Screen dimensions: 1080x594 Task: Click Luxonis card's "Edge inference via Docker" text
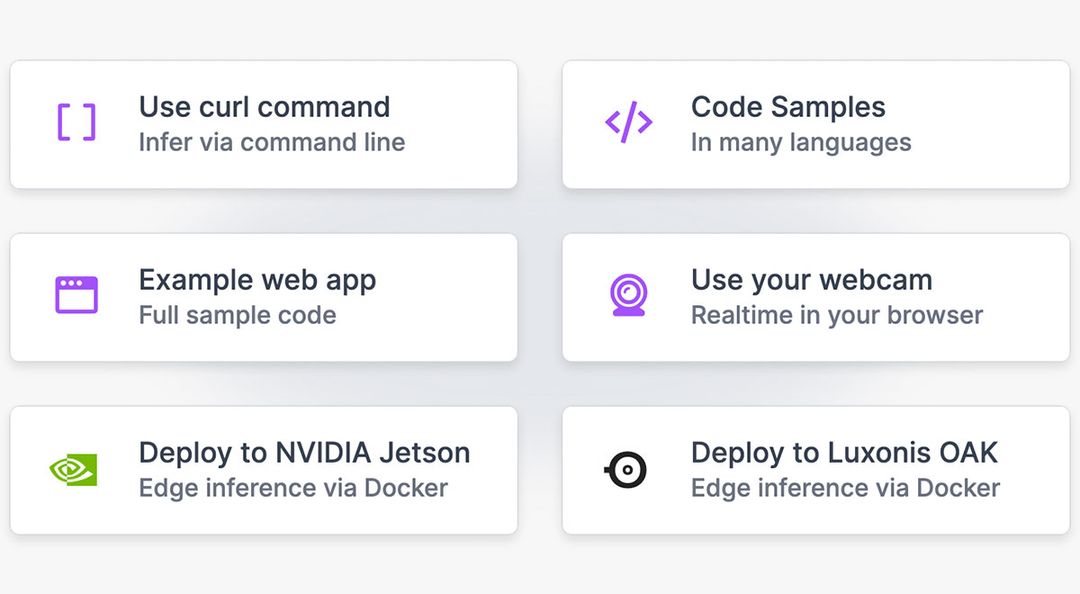(845, 489)
